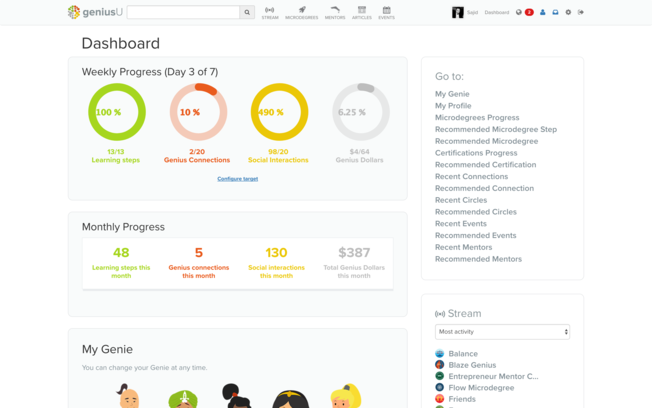
Task: Click the 10% Genius Connections progress ring
Action: [197, 112]
